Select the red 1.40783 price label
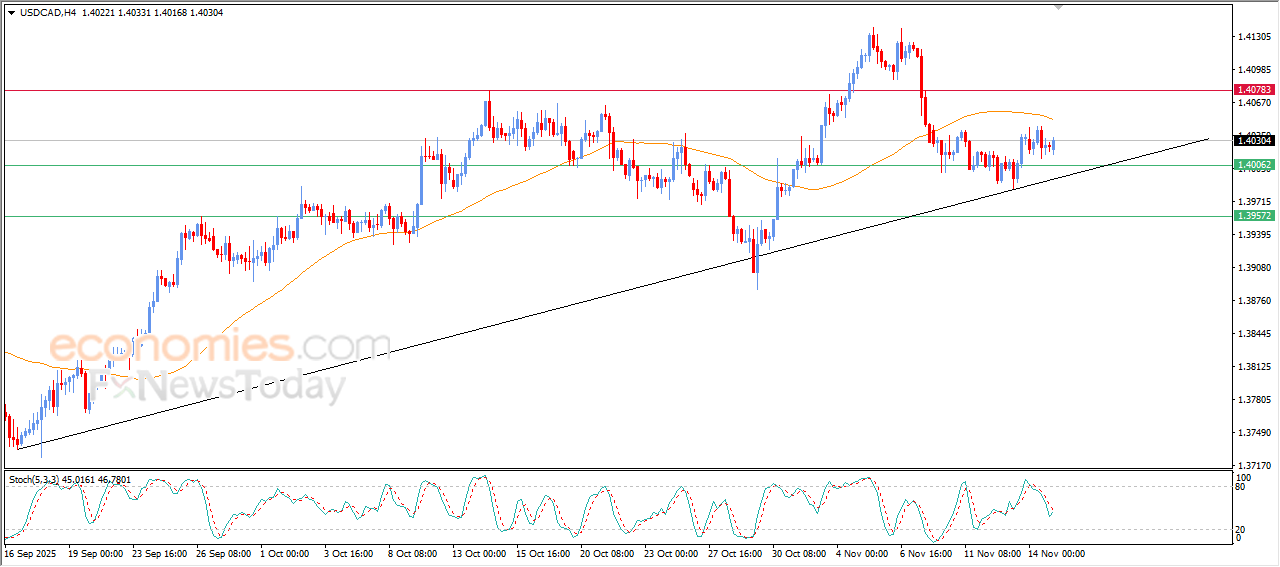Image resolution: width=1280 pixels, height=567 pixels. [x=1255, y=90]
